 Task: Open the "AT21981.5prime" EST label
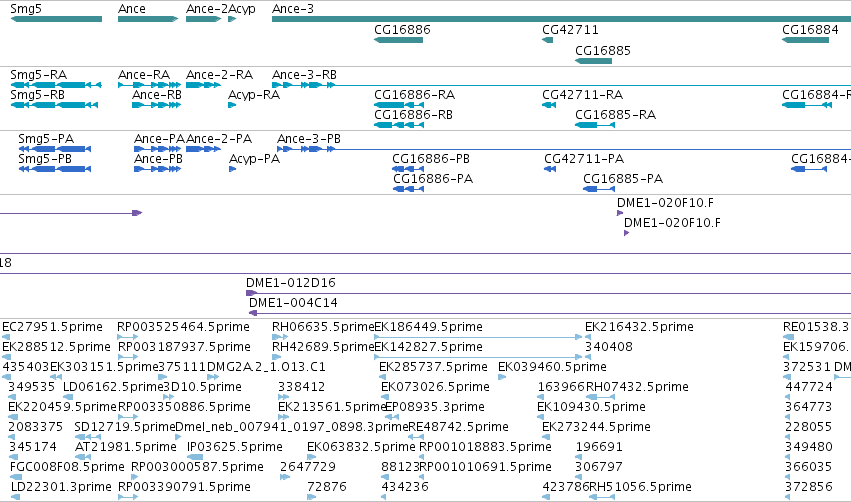[x=126, y=447]
